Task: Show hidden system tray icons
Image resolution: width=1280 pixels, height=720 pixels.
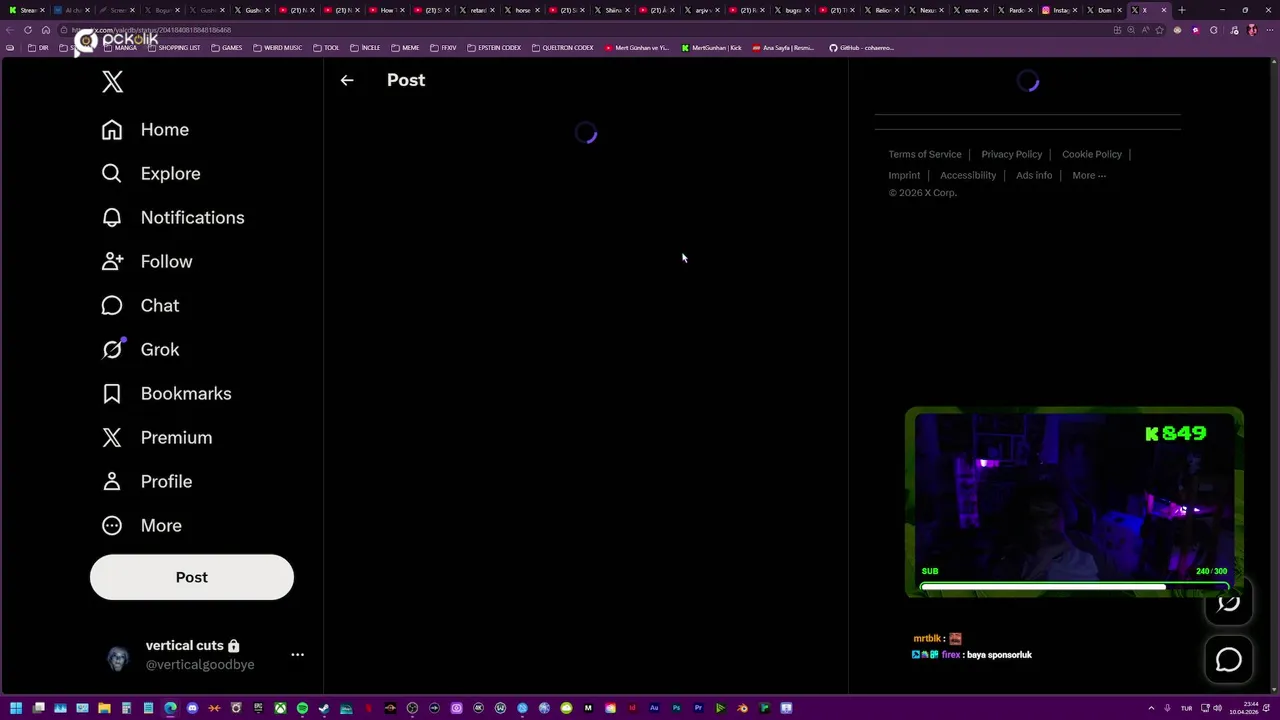Action: (1151, 708)
